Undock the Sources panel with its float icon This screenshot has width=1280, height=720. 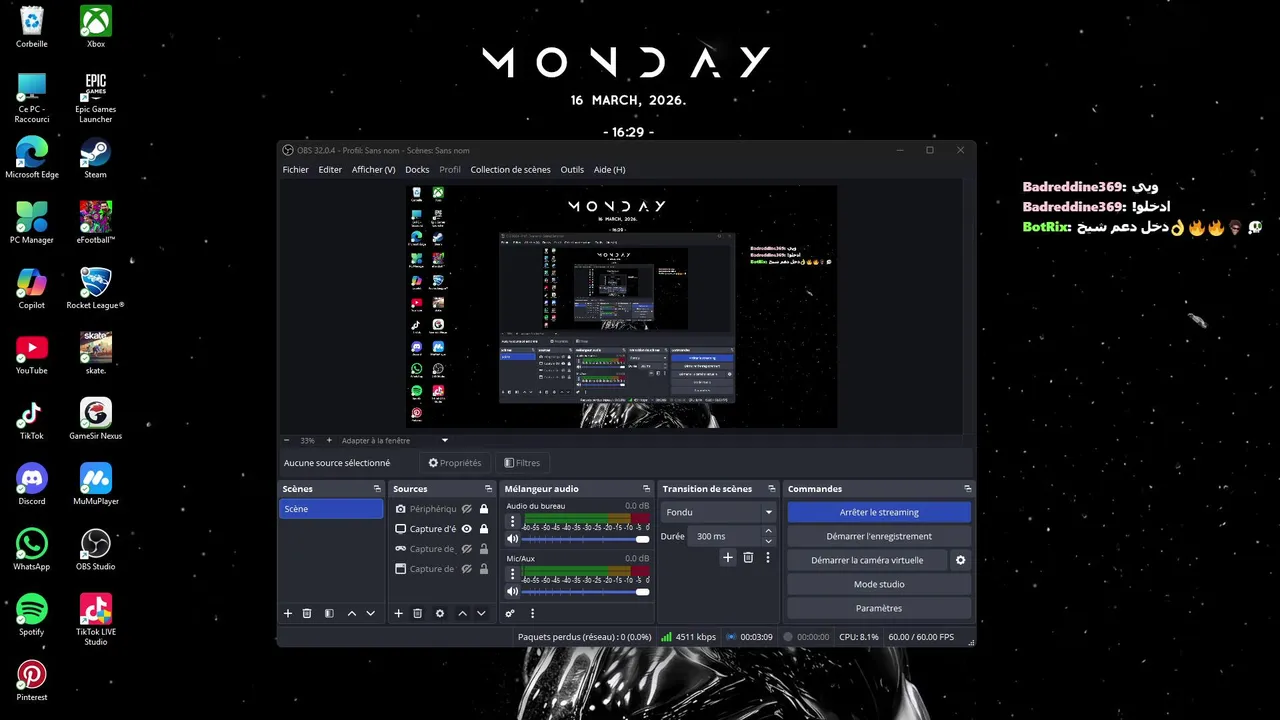[x=489, y=489]
